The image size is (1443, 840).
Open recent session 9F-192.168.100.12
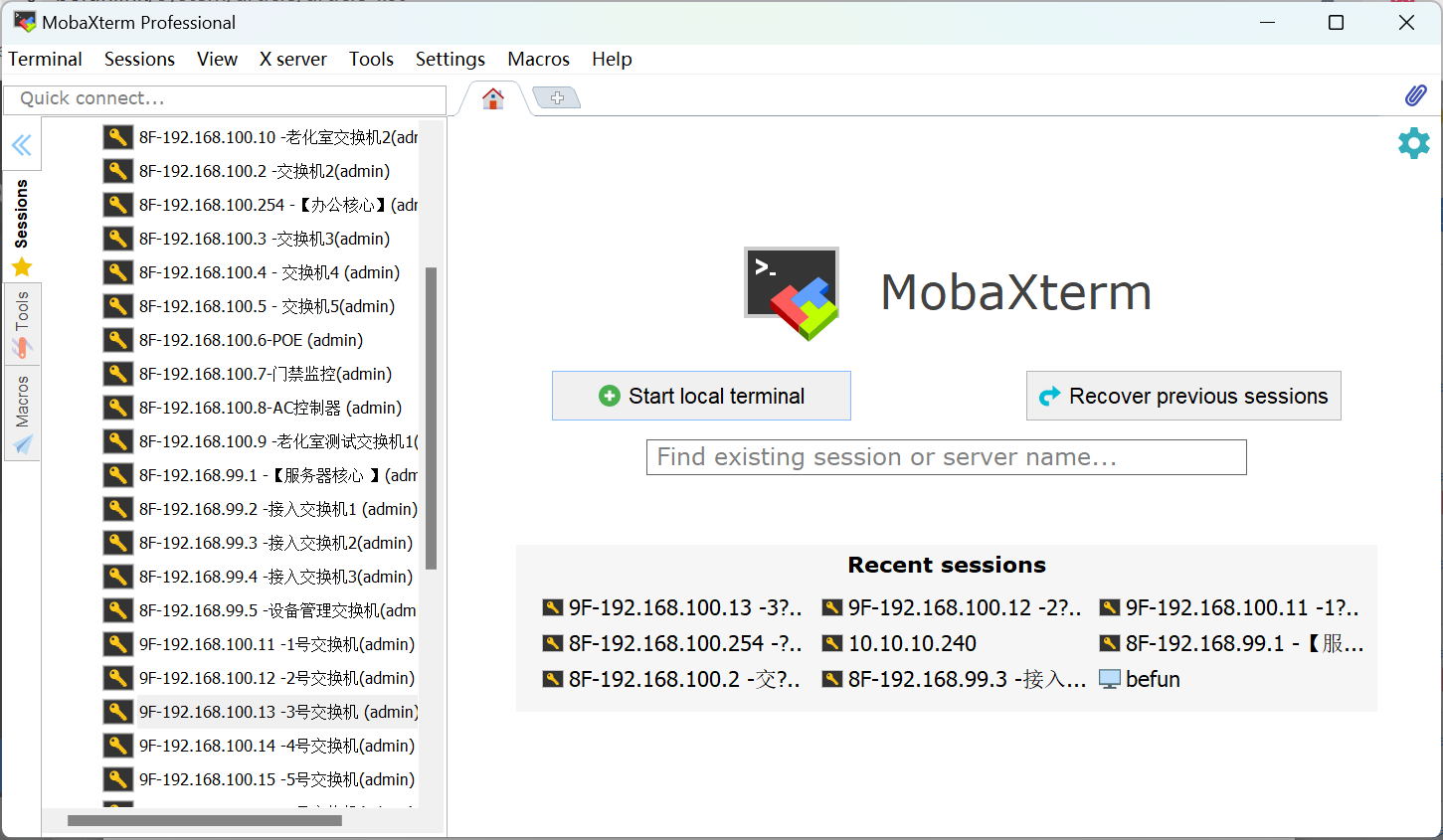[952, 607]
